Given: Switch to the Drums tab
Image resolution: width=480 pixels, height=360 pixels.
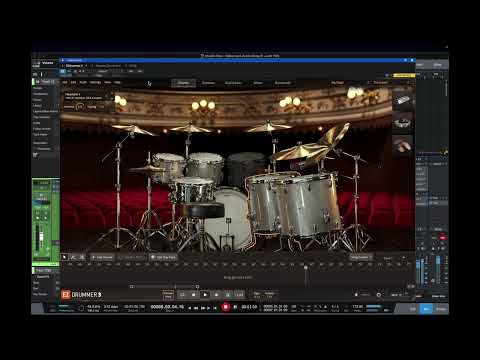Looking at the screenshot, I should [x=183, y=83].
